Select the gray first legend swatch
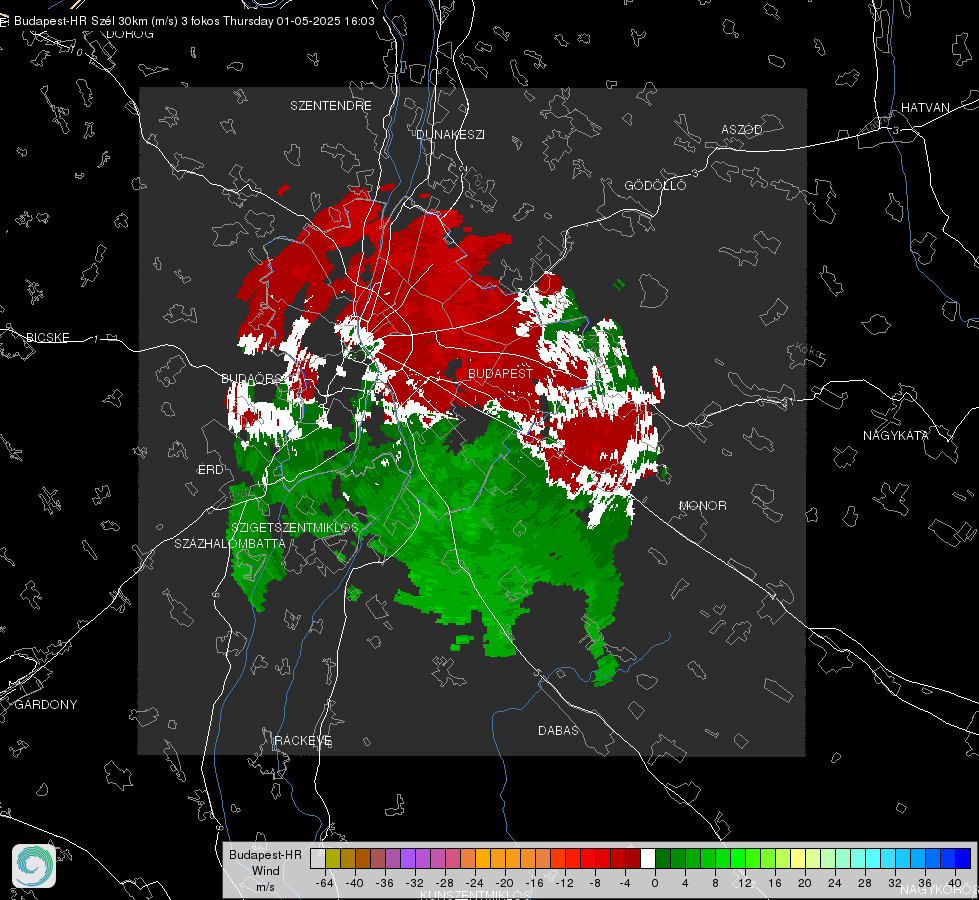Image resolution: width=979 pixels, height=900 pixels. (318, 858)
